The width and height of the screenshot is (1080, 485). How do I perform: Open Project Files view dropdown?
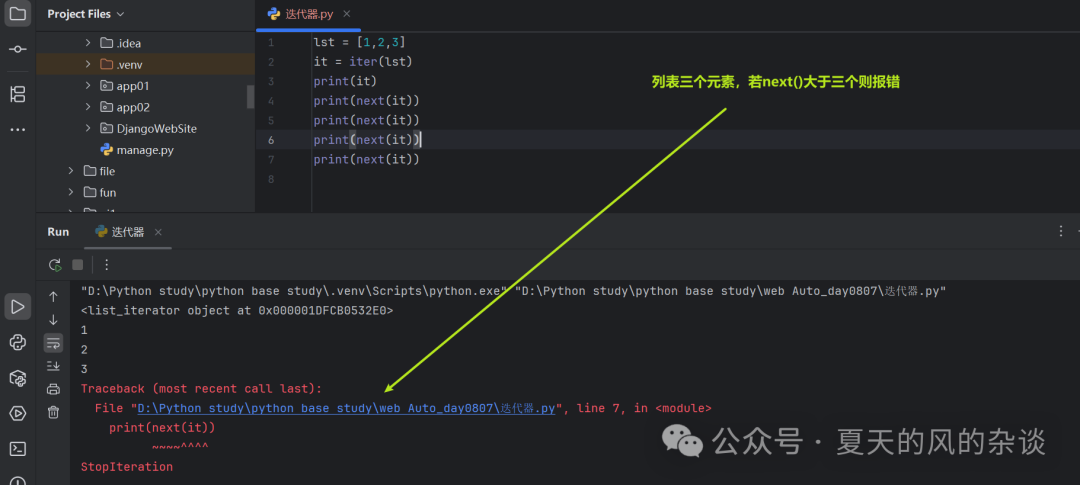pyautogui.click(x=85, y=14)
